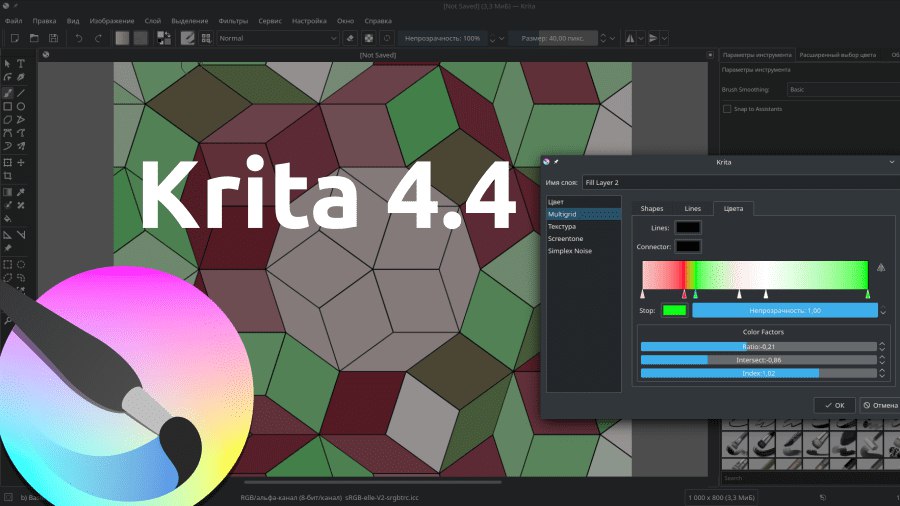The width and height of the screenshot is (900, 506).
Task: Select the Edit Shapes tool
Action: (7, 77)
